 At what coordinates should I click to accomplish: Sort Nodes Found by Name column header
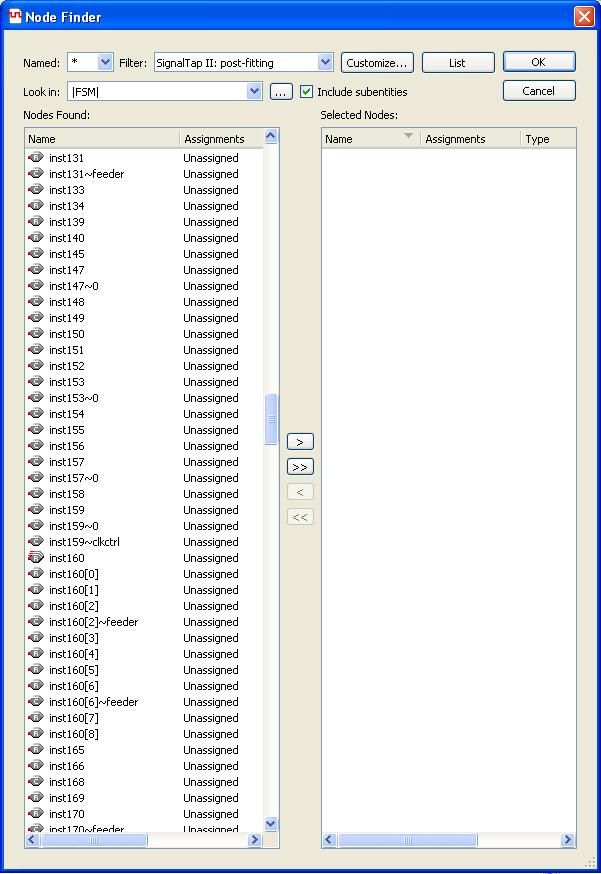[x=102, y=139]
